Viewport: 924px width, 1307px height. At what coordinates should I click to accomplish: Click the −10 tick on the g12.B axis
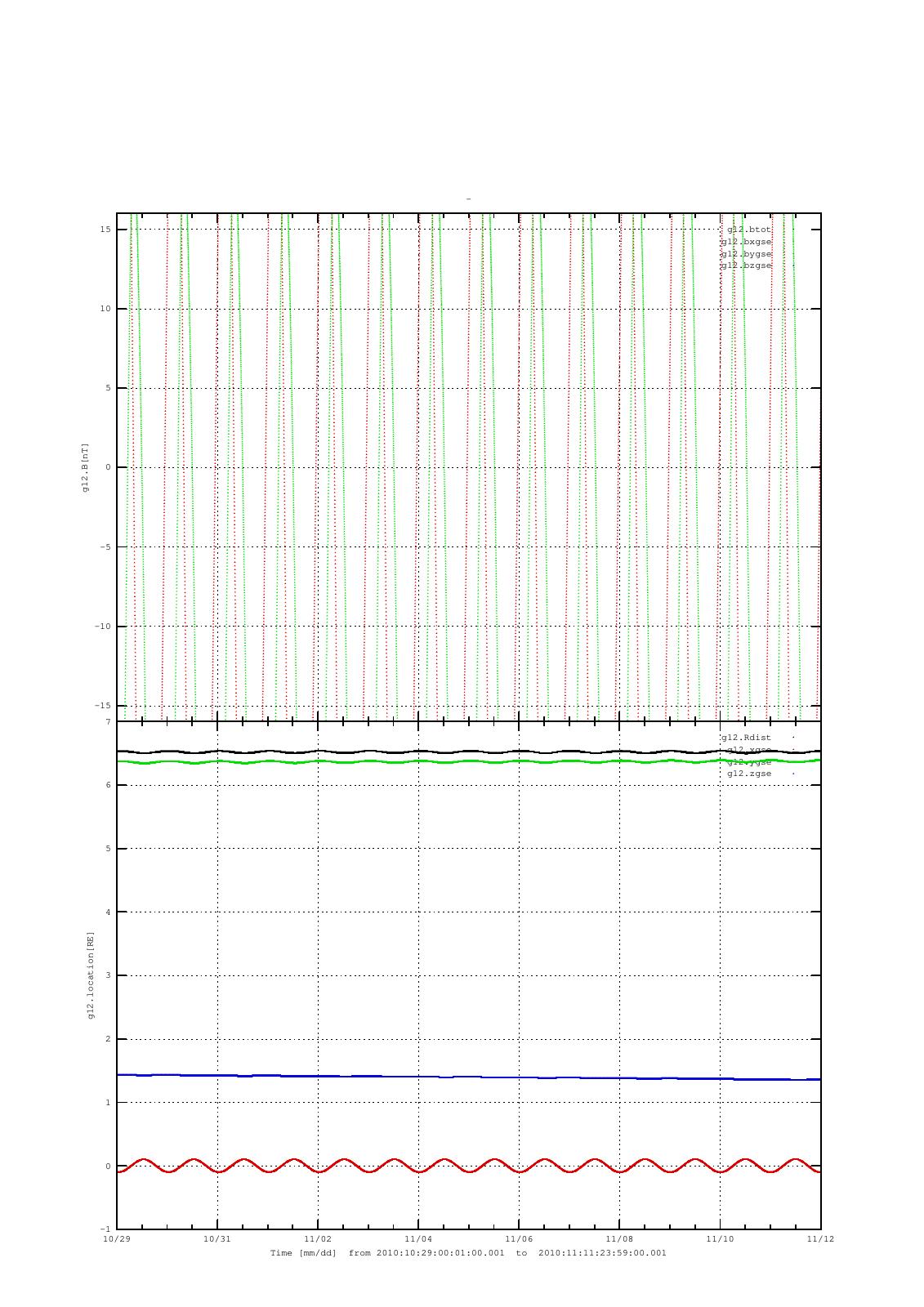click(x=103, y=627)
